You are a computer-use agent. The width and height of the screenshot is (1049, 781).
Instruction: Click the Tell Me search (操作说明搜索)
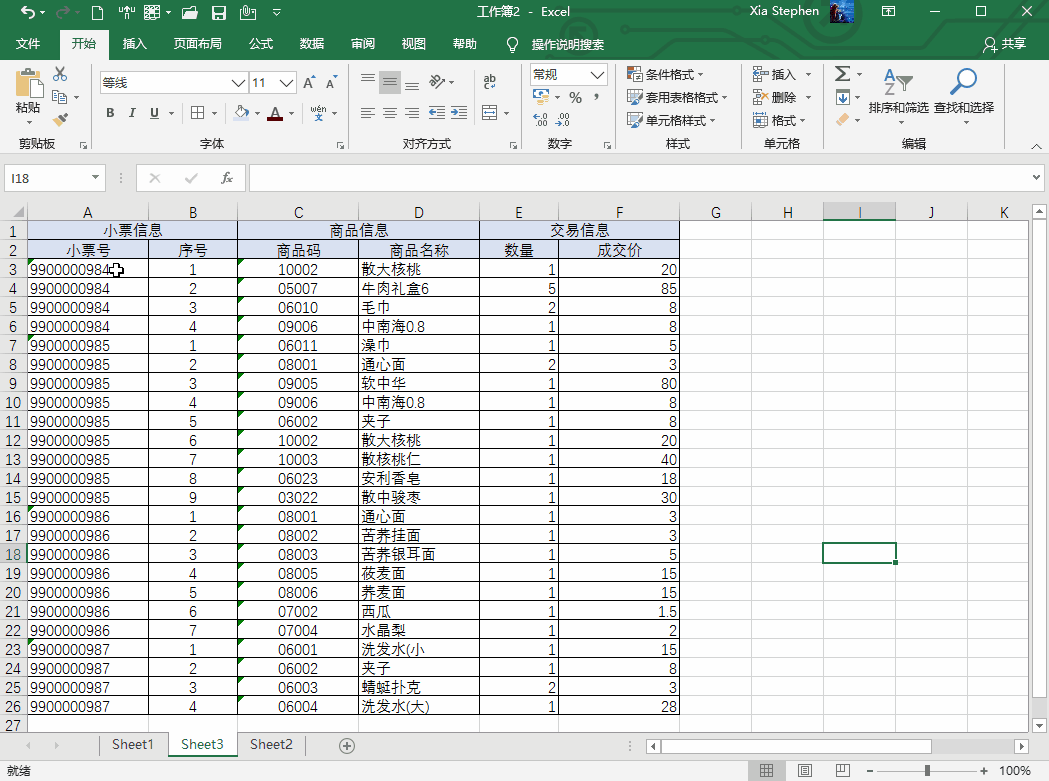pyautogui.click(x=567, y=44)
